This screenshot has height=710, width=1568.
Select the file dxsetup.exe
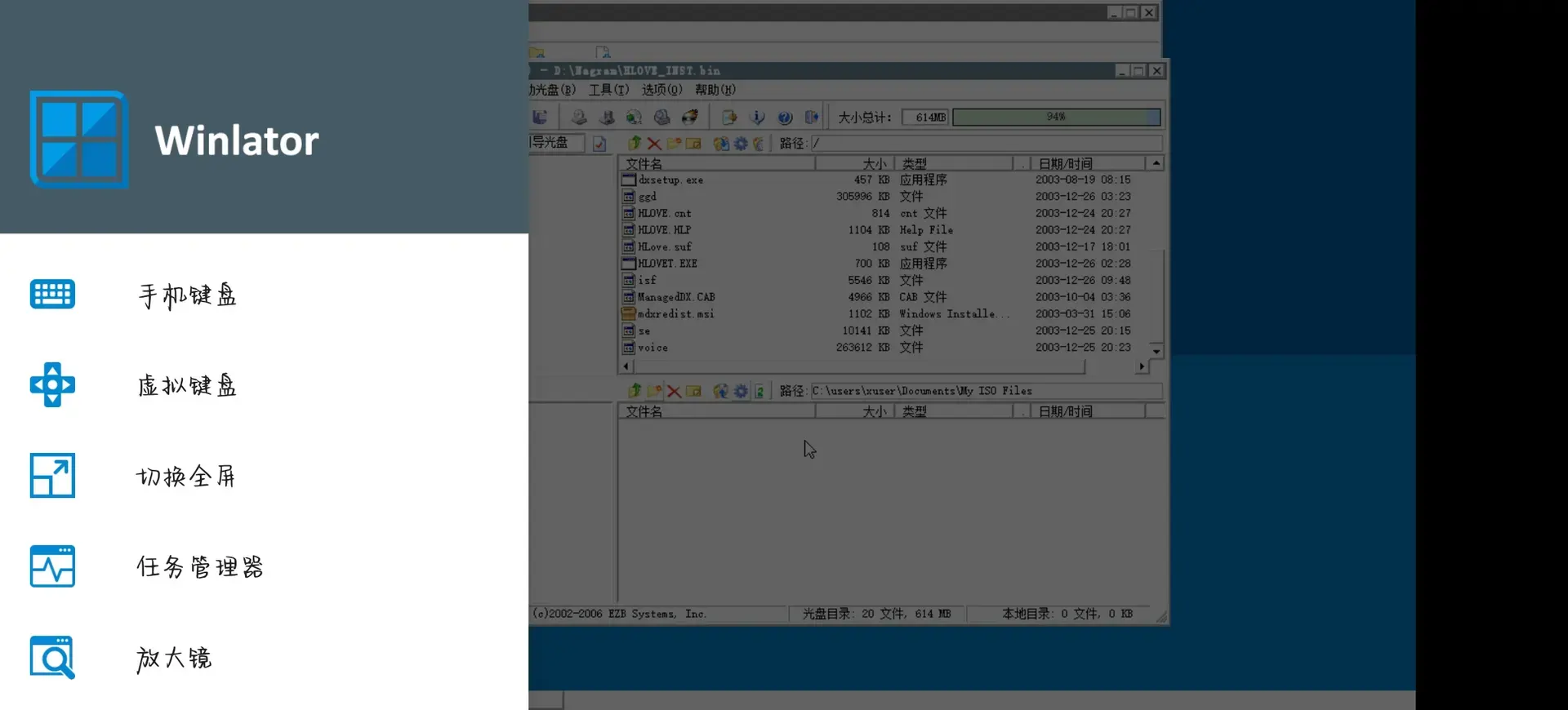click(x=670, y=180)
